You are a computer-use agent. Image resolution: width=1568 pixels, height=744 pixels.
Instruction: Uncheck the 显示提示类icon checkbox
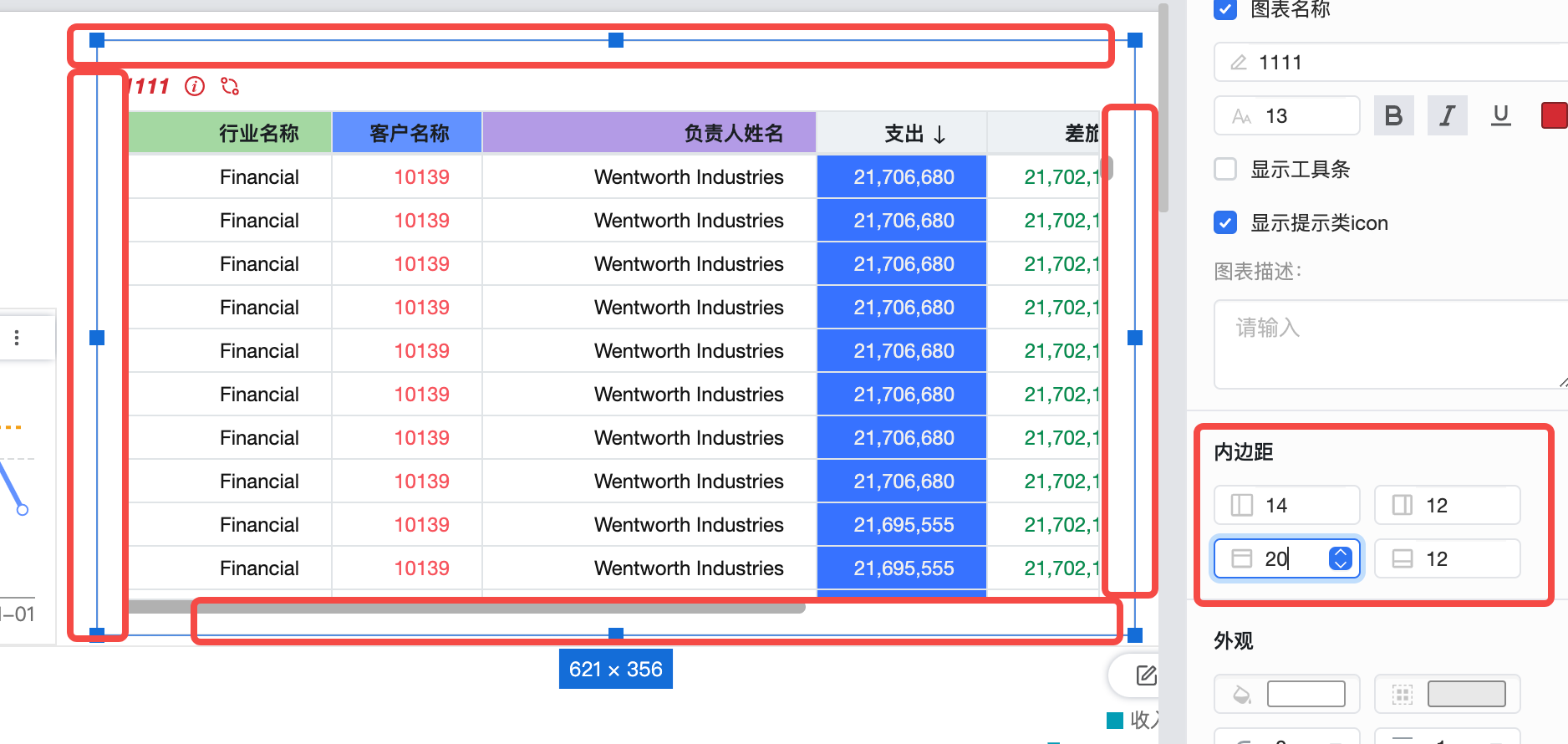(x=1225, y=222)
